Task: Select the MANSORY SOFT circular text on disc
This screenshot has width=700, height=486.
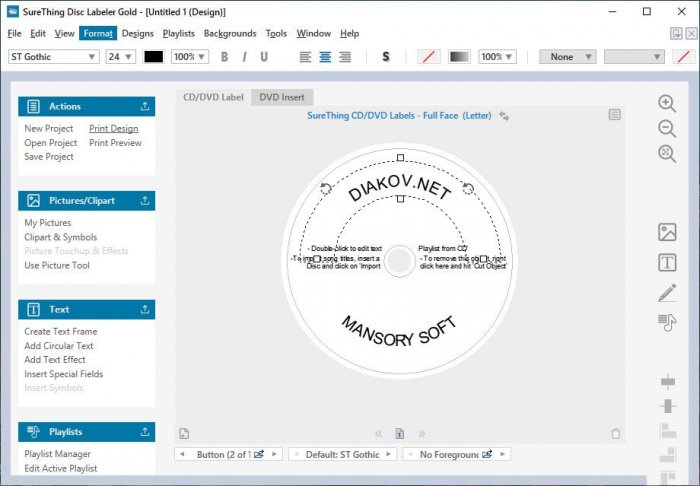Action: pyautogui.click(x=399, y=331)
